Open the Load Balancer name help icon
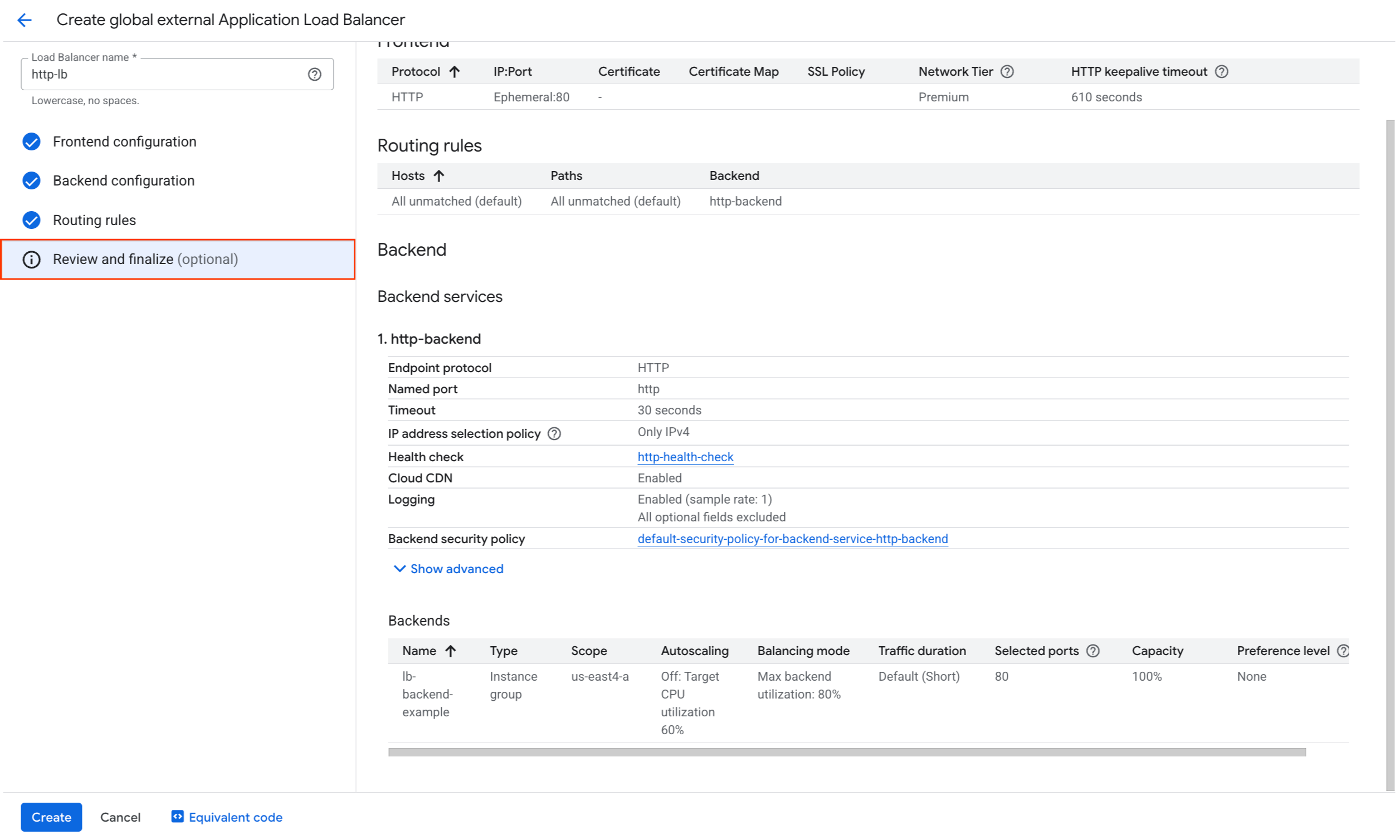This screenshot has height=840, width=1400. click(315, 74)
